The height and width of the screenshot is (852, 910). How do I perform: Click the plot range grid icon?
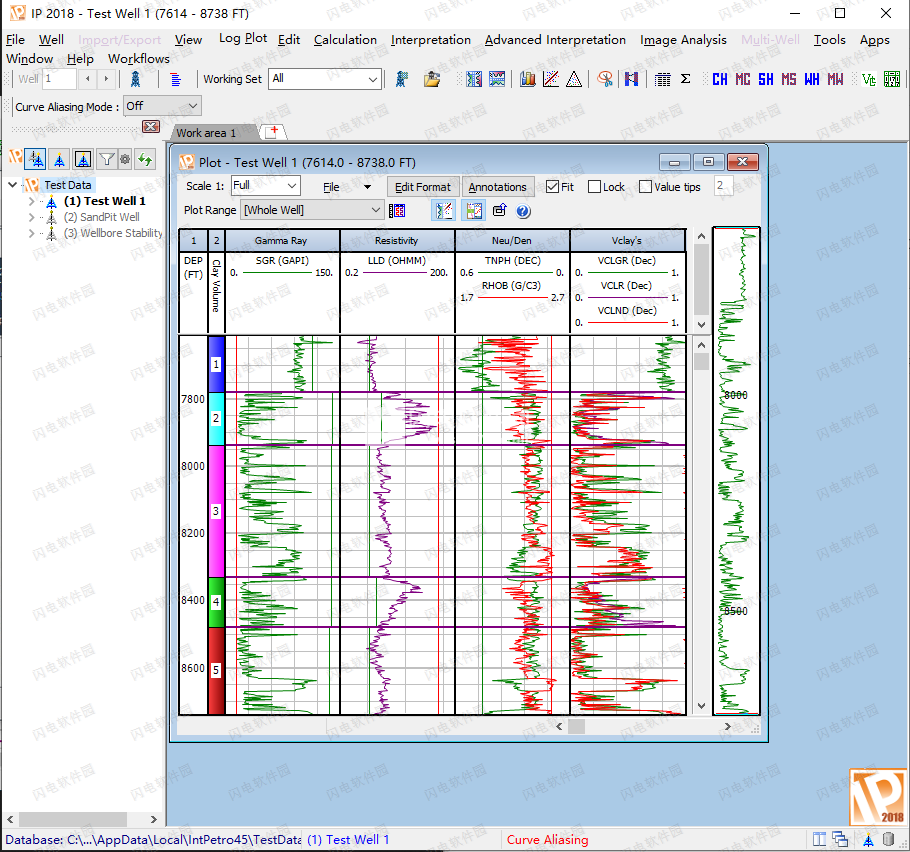[x=397, y=211]
